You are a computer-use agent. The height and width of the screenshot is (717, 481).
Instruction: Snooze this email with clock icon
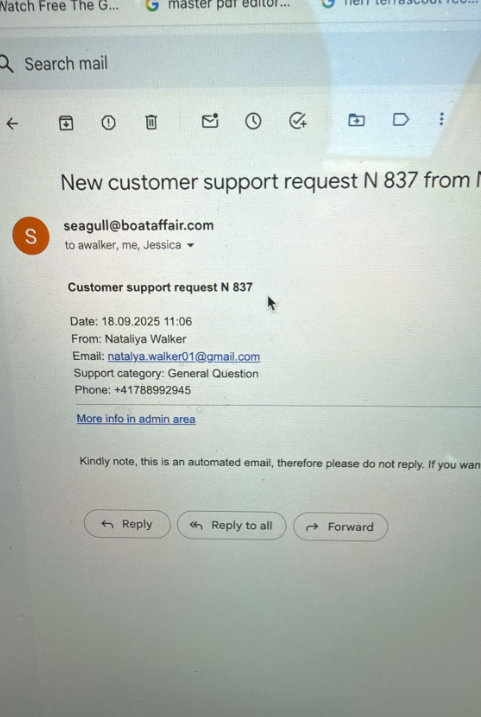point(253,121)
